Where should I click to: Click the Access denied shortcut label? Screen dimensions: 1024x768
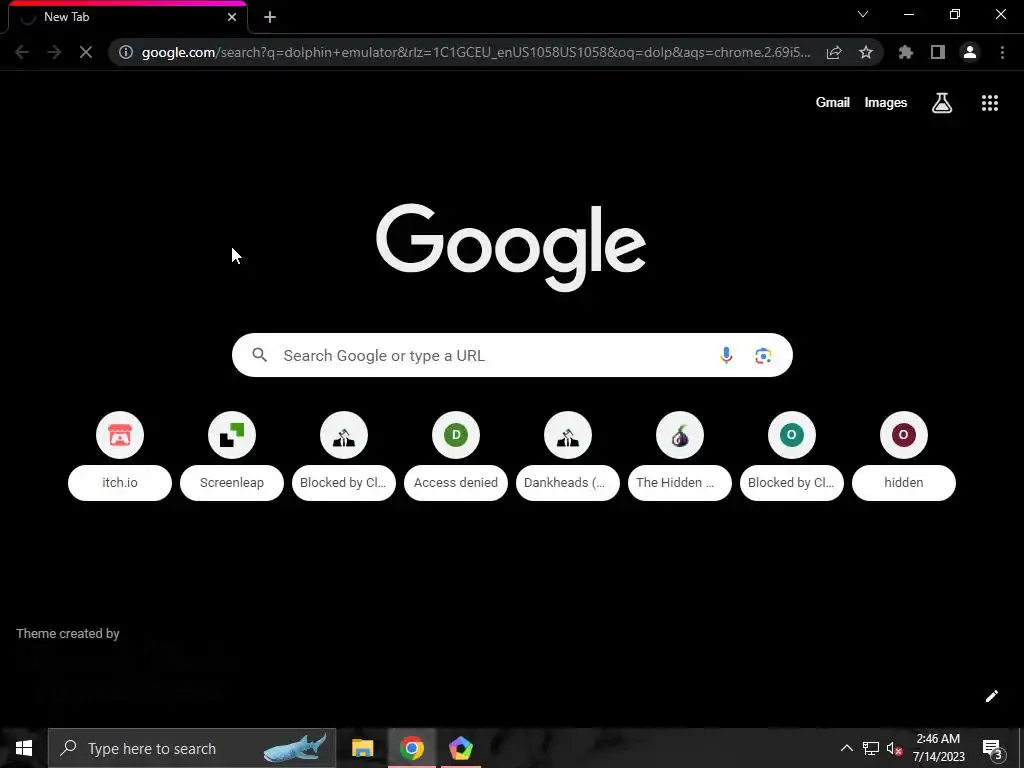tap(456, 483)
